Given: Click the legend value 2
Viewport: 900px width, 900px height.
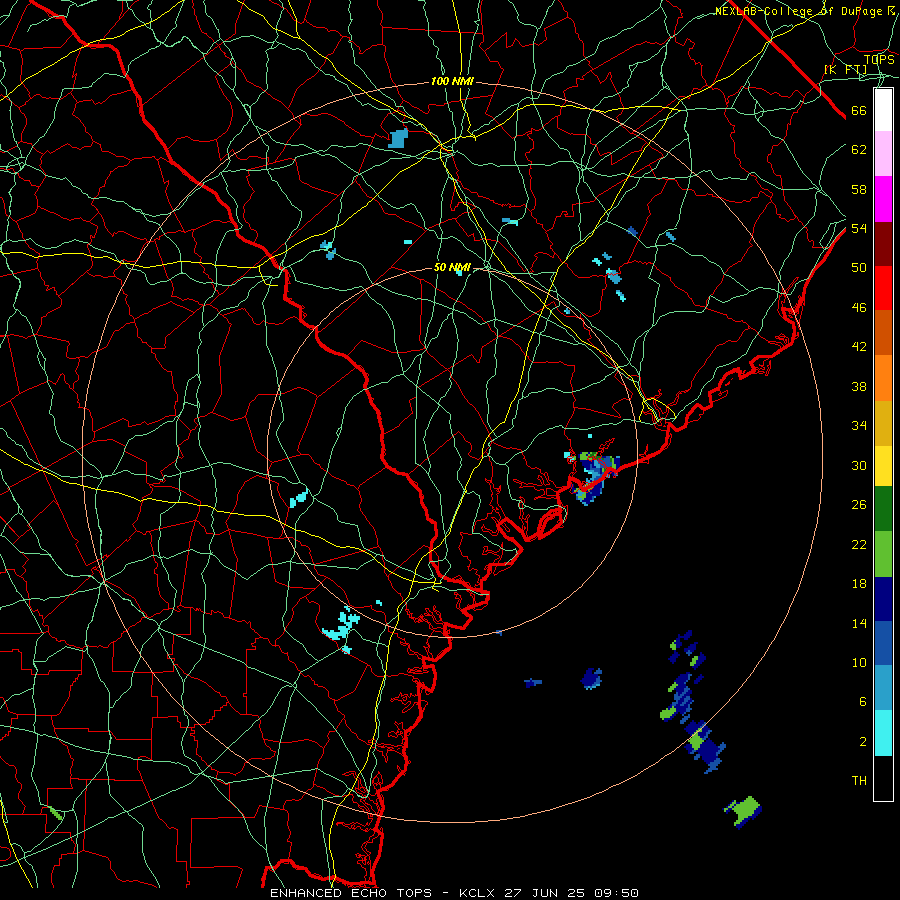Looking at the screenshot, I should pos(862,742).
